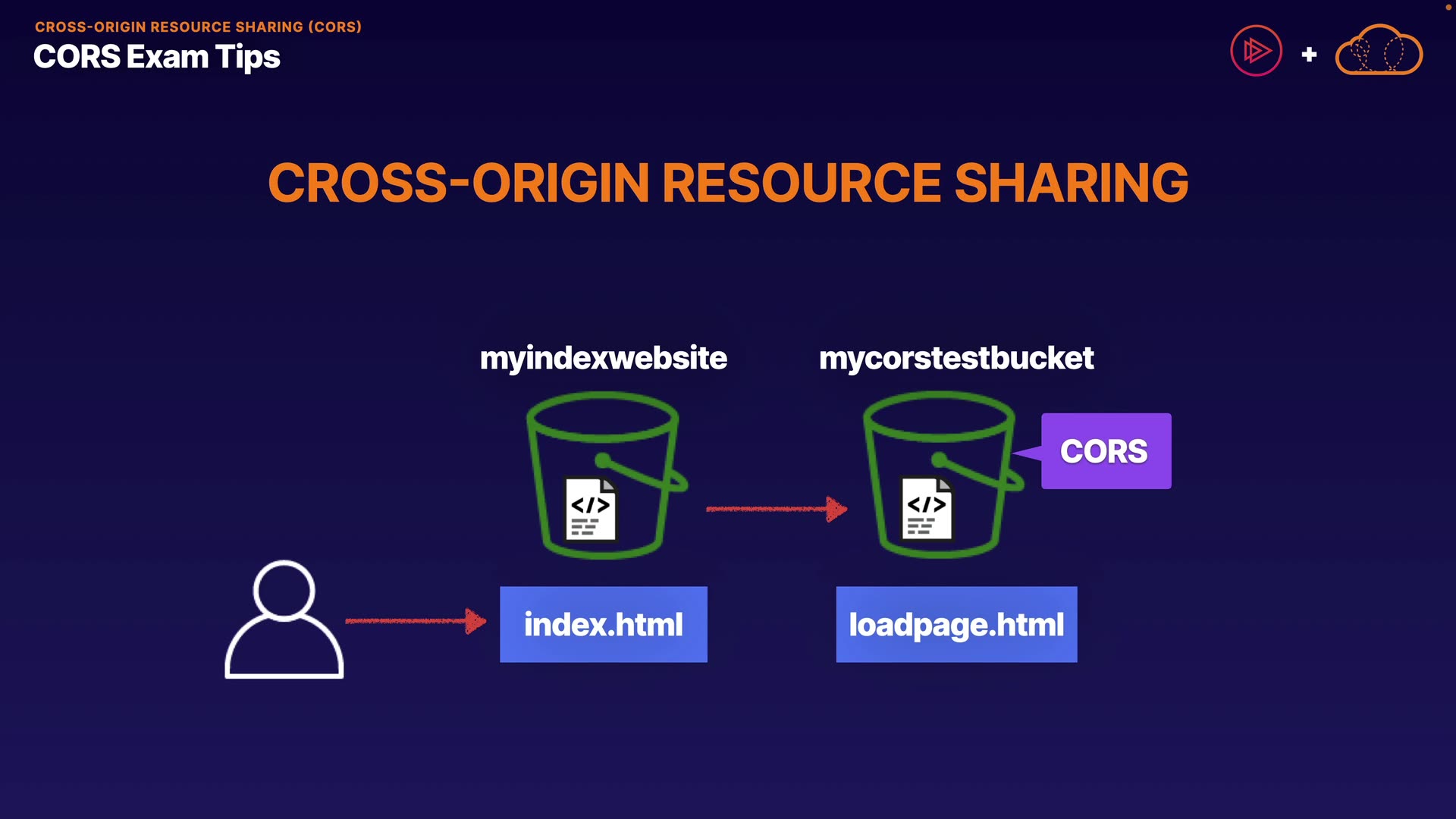Click the A Cloud Guru cloud logo
Image resolution: width=1456 pixels, height=819 pixels.
tap(1379, 51)
